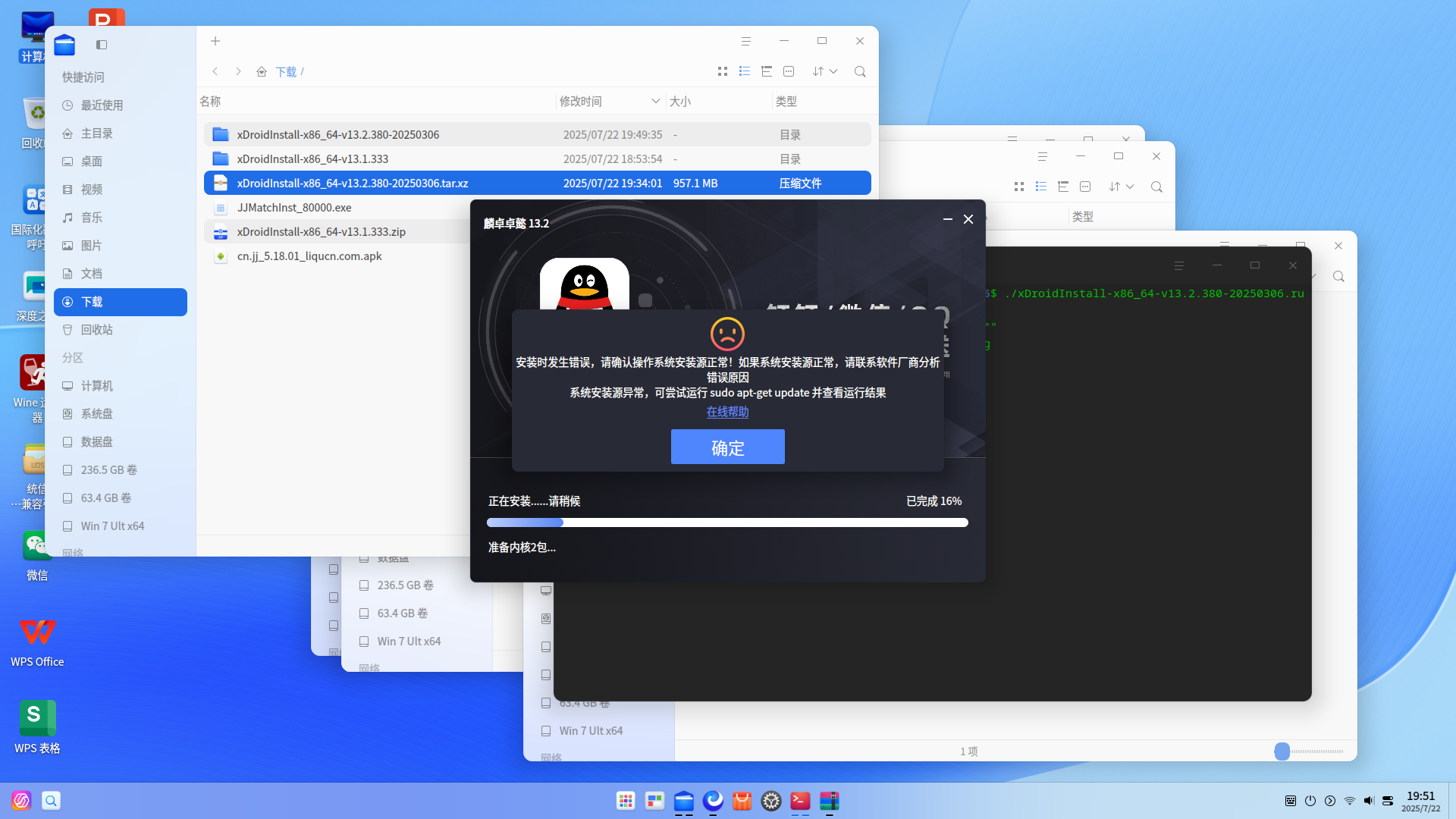
Task: Go back in the file manager
Action: click(x=215, y=71)
